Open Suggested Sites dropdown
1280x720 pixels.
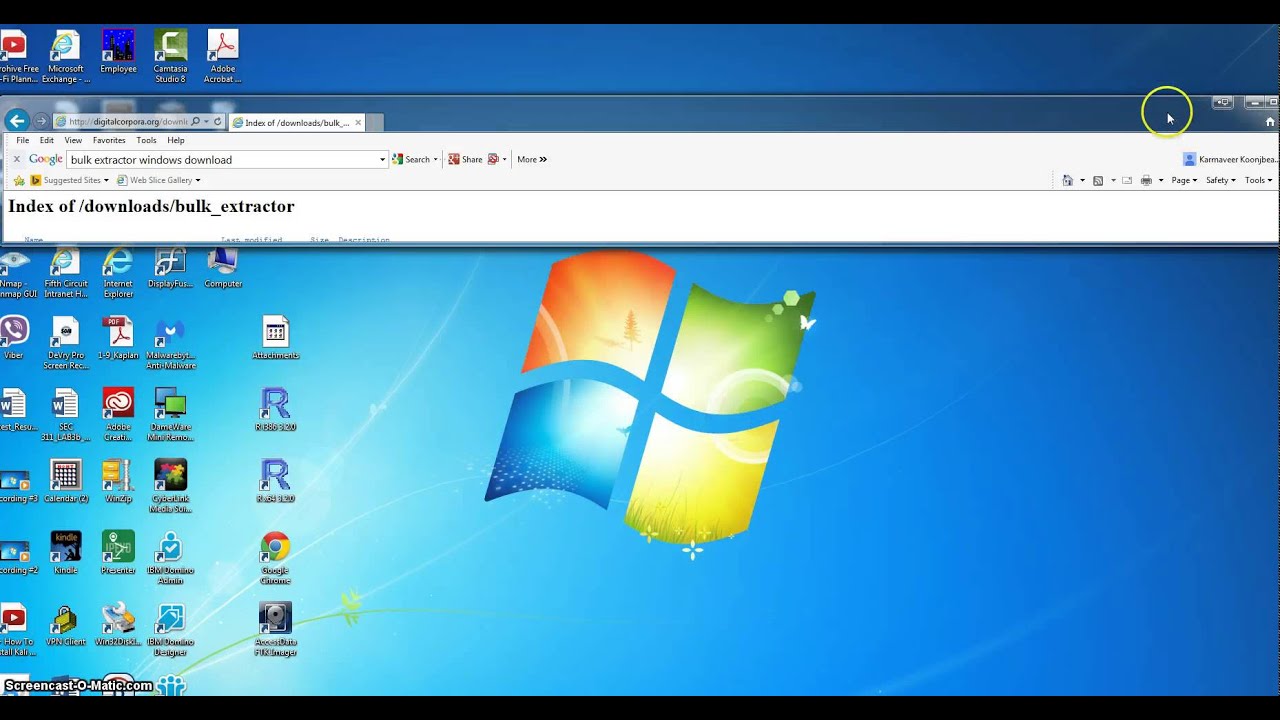[70, 180]
